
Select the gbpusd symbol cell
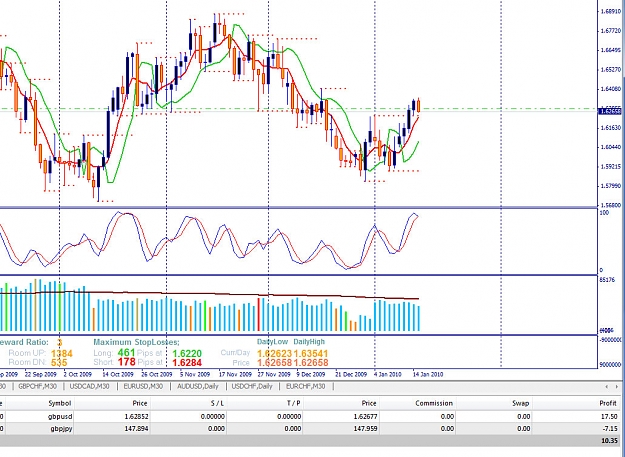tap(61, 416)
